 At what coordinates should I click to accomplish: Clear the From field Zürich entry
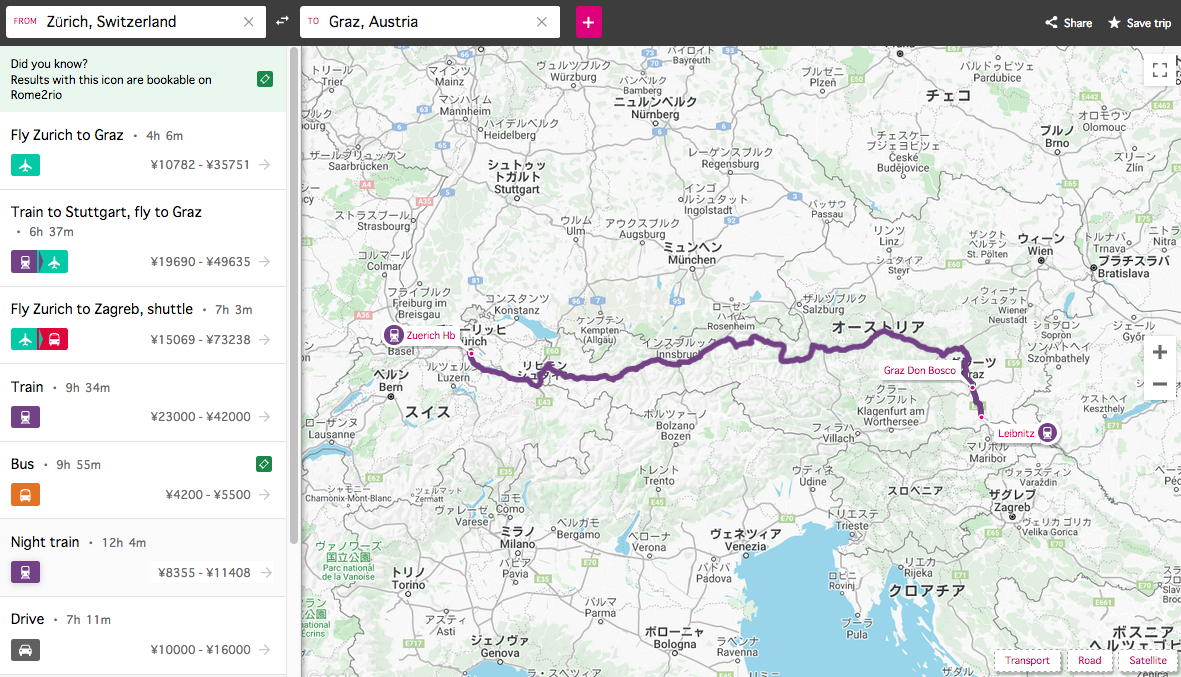(249, 22)
